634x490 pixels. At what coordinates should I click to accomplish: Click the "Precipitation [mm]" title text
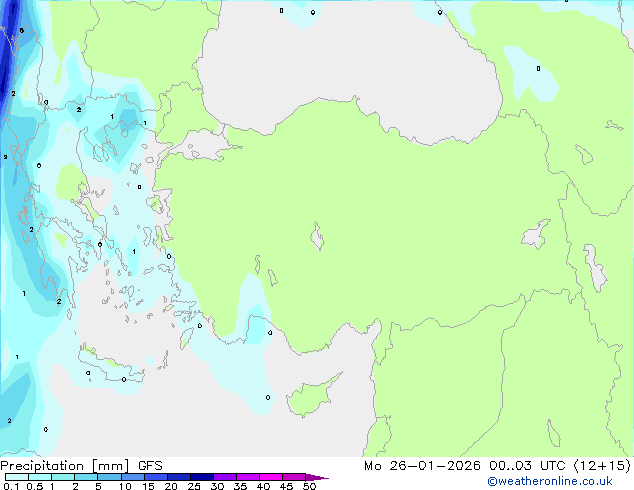point(65,466)
